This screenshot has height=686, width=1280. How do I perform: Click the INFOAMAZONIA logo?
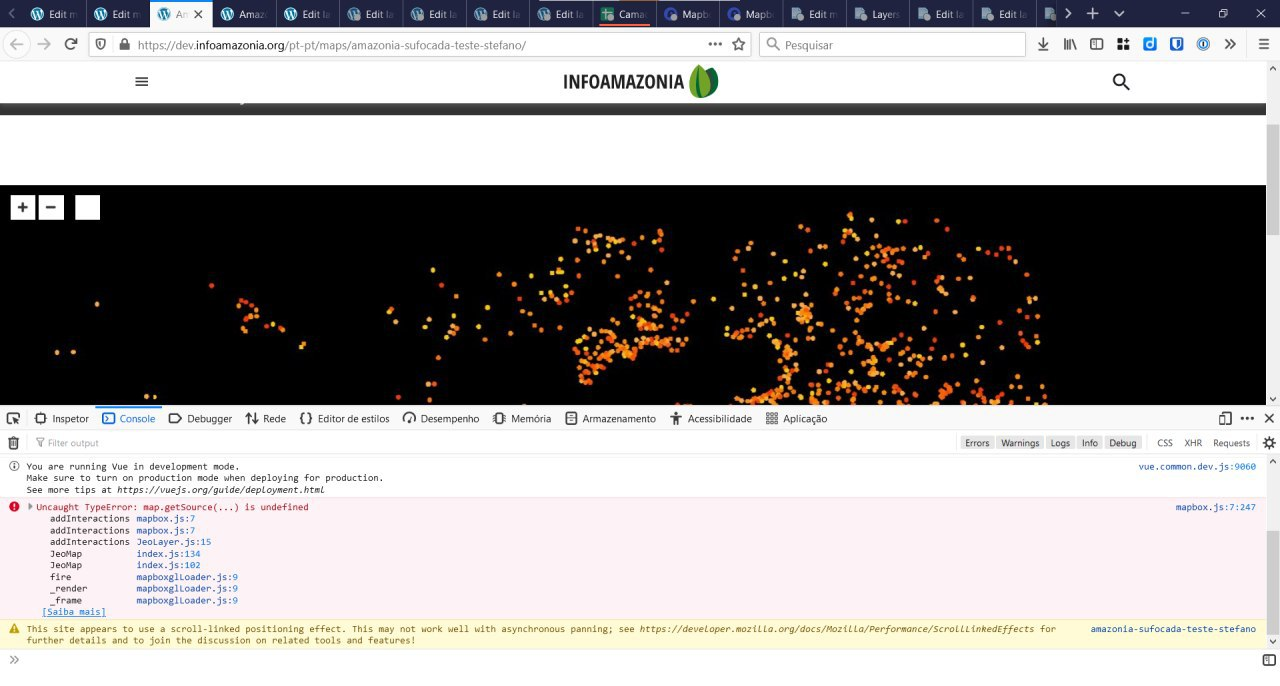pyautogui.click(x=640, y=82)
